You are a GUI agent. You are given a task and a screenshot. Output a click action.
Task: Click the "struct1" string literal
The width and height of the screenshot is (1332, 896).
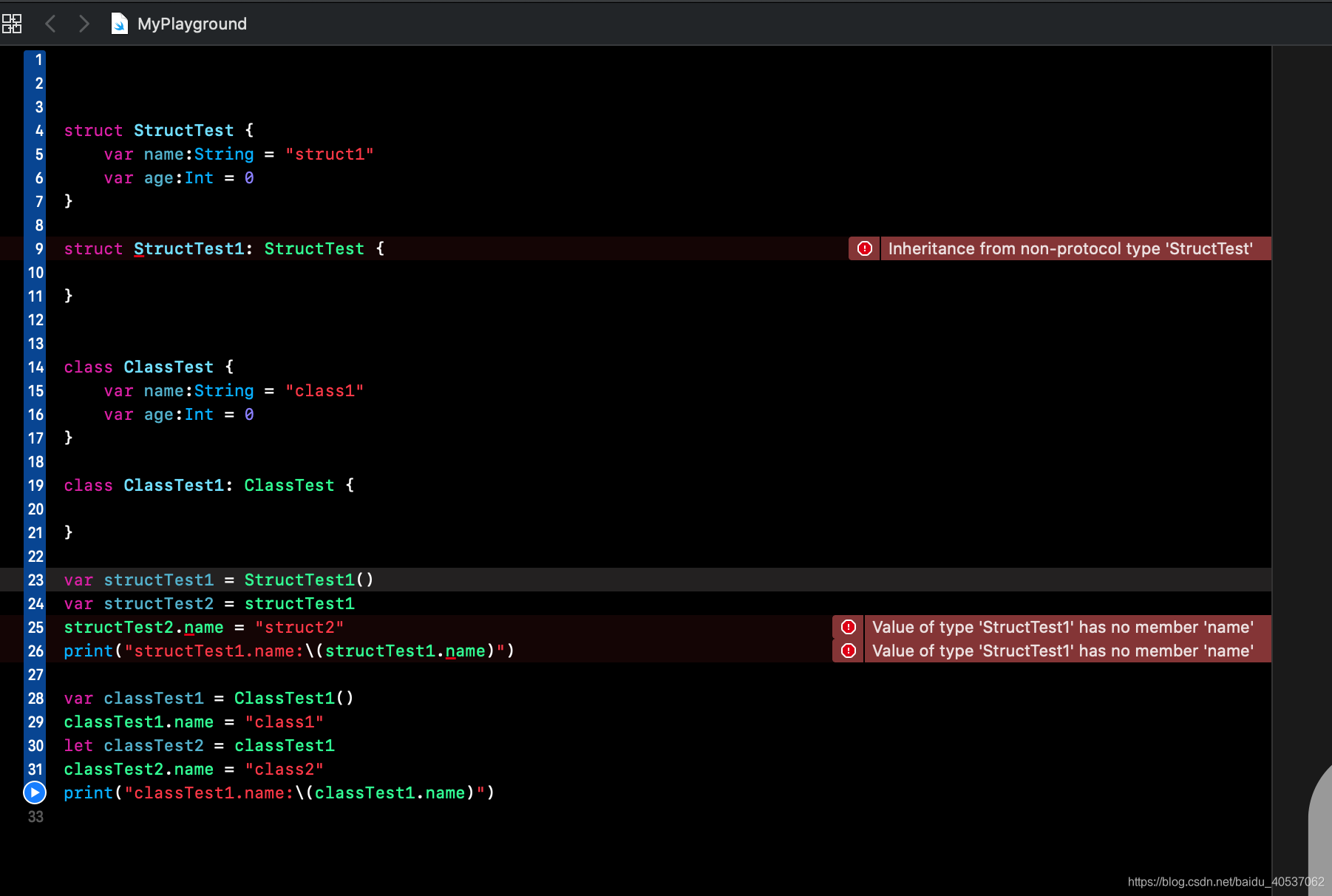tap(330, 155)
